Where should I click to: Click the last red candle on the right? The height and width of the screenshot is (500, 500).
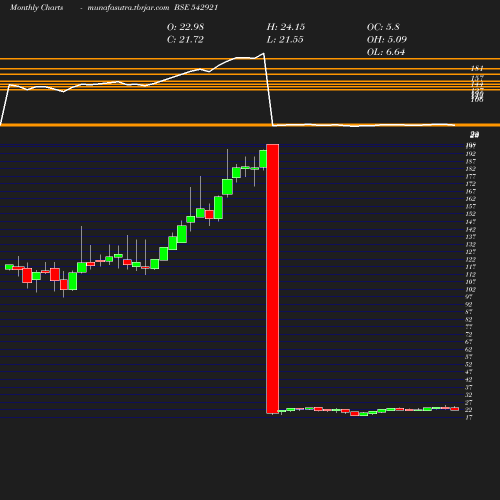pos(455,409)
